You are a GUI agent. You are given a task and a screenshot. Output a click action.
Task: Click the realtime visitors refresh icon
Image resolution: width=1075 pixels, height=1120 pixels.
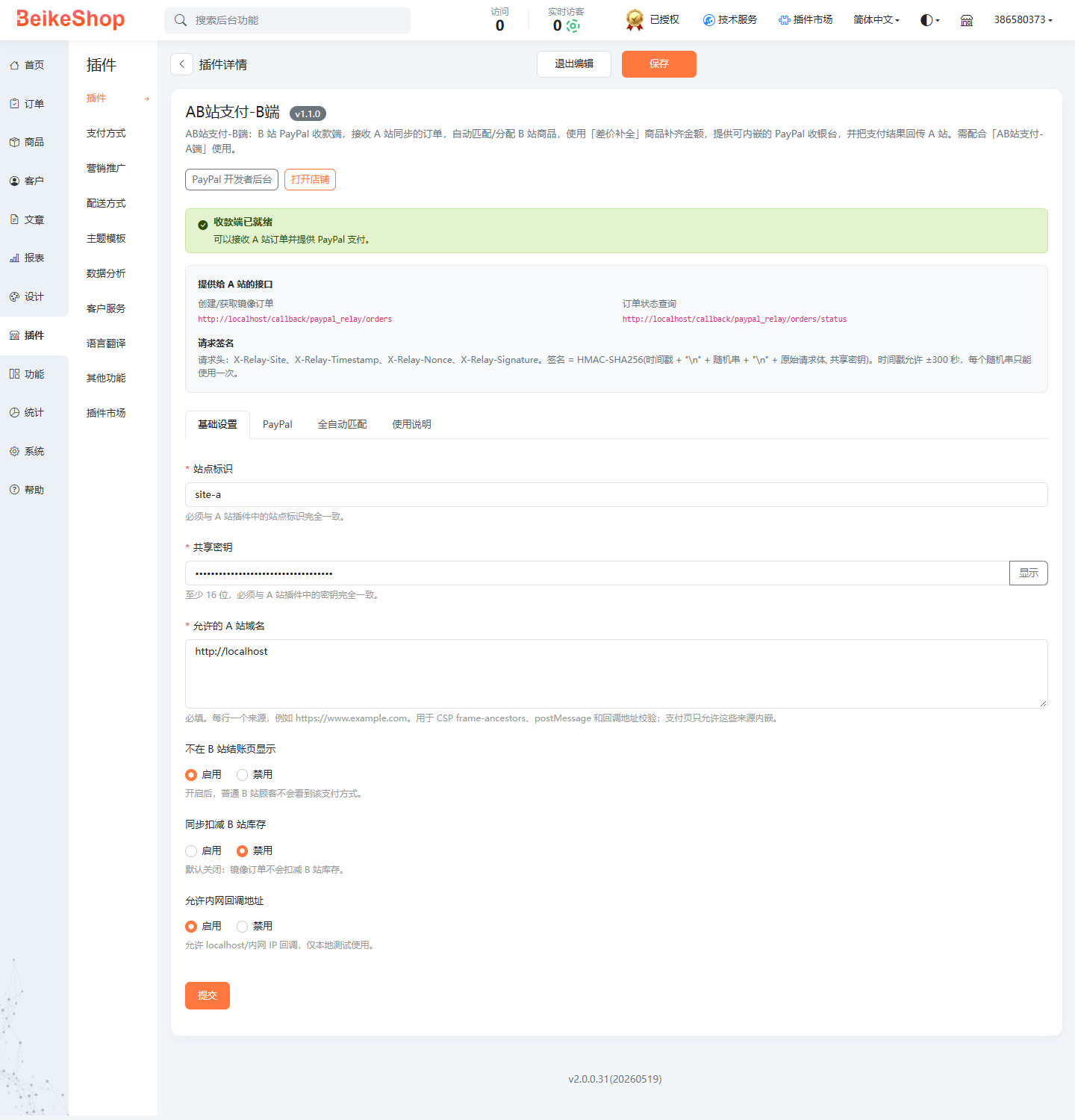573,26
